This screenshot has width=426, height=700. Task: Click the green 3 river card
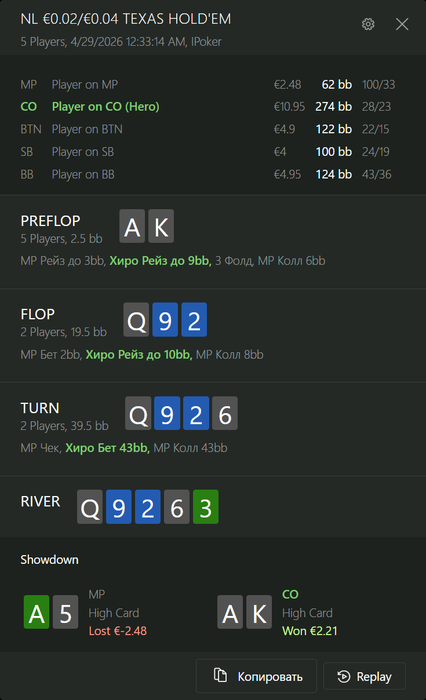click(205, 507)
